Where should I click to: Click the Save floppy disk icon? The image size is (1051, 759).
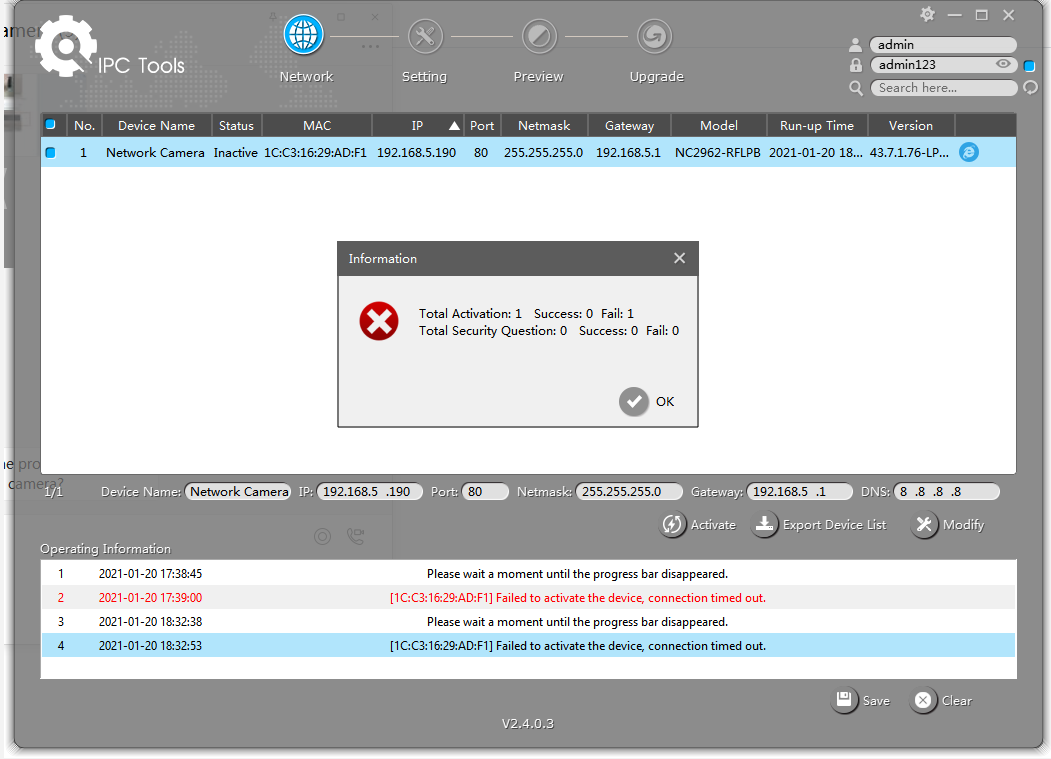pyautogui.click(x=844, y=700)
